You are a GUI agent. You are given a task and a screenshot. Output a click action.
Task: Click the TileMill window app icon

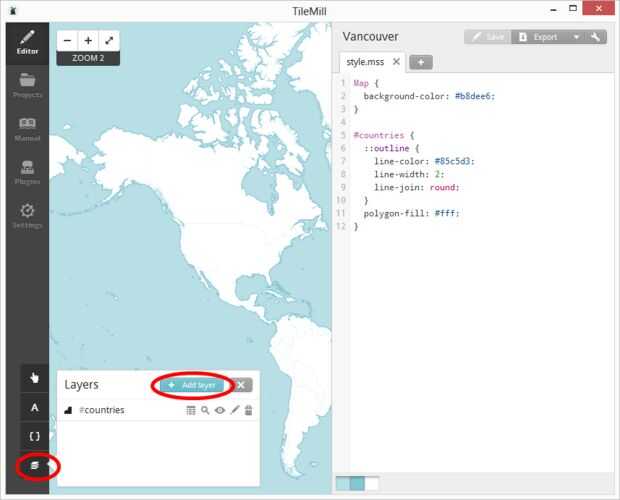[x=13, y=11]
